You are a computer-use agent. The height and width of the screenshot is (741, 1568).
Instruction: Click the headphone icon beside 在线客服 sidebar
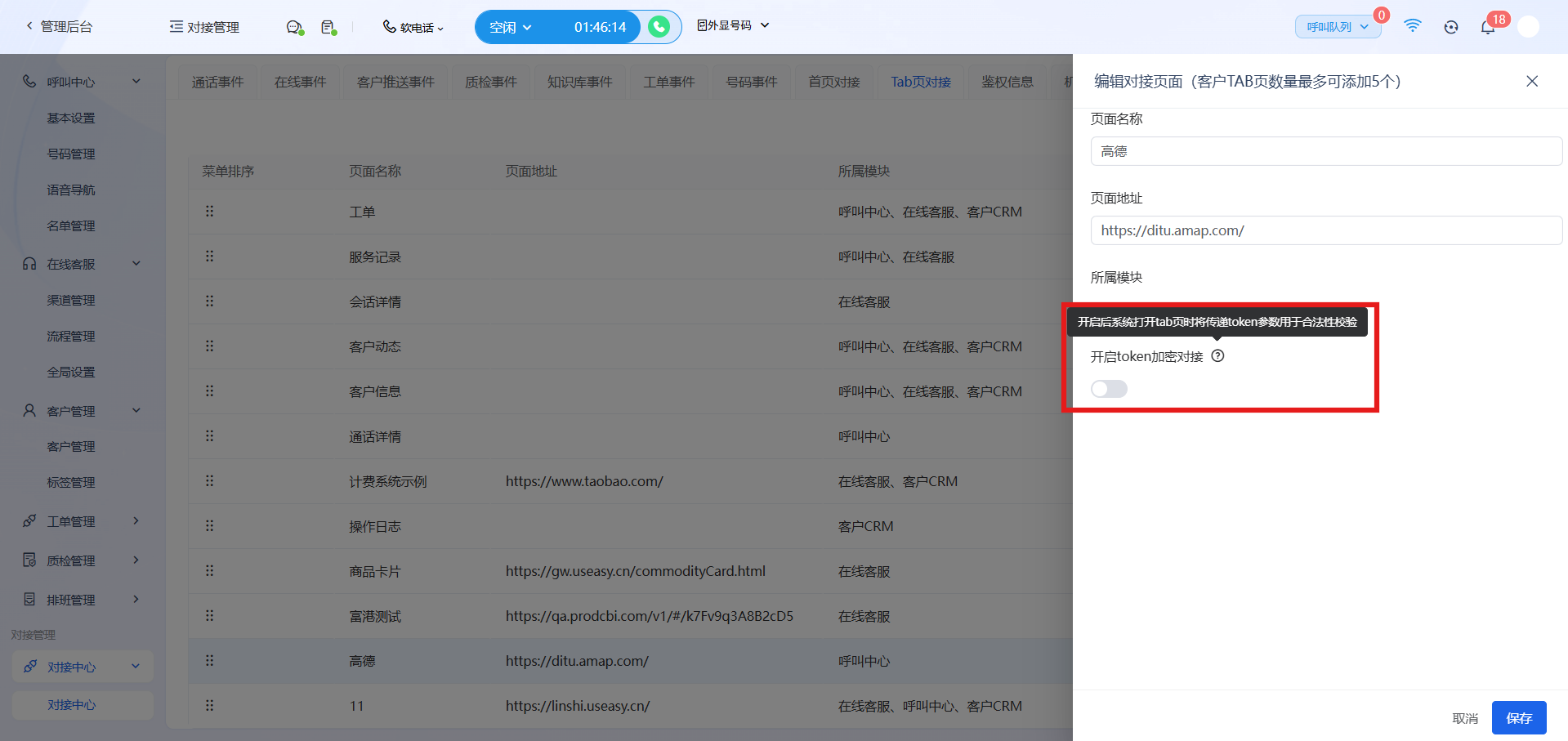[29, 264]
